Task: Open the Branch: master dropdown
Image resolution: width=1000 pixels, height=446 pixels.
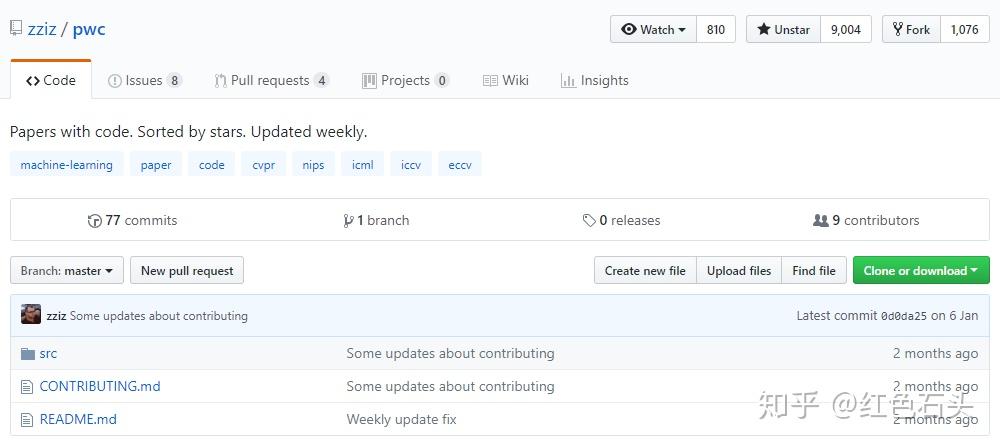Action: pos(67,271)
